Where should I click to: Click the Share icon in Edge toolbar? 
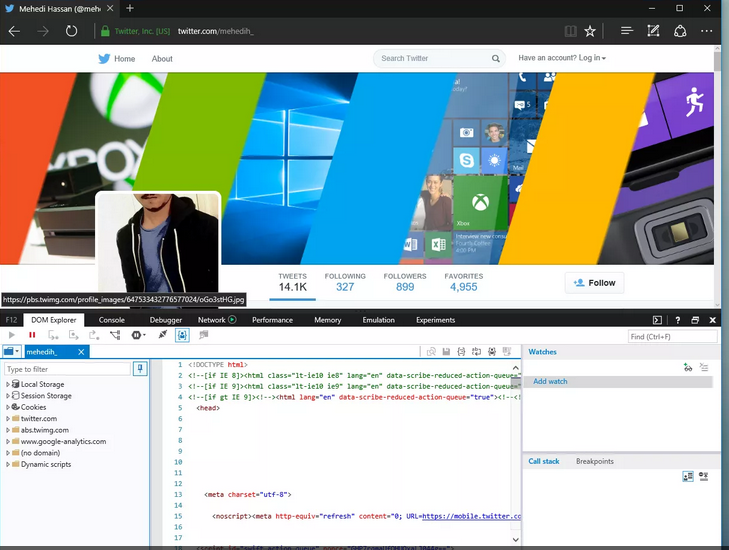tap(680, 31)
